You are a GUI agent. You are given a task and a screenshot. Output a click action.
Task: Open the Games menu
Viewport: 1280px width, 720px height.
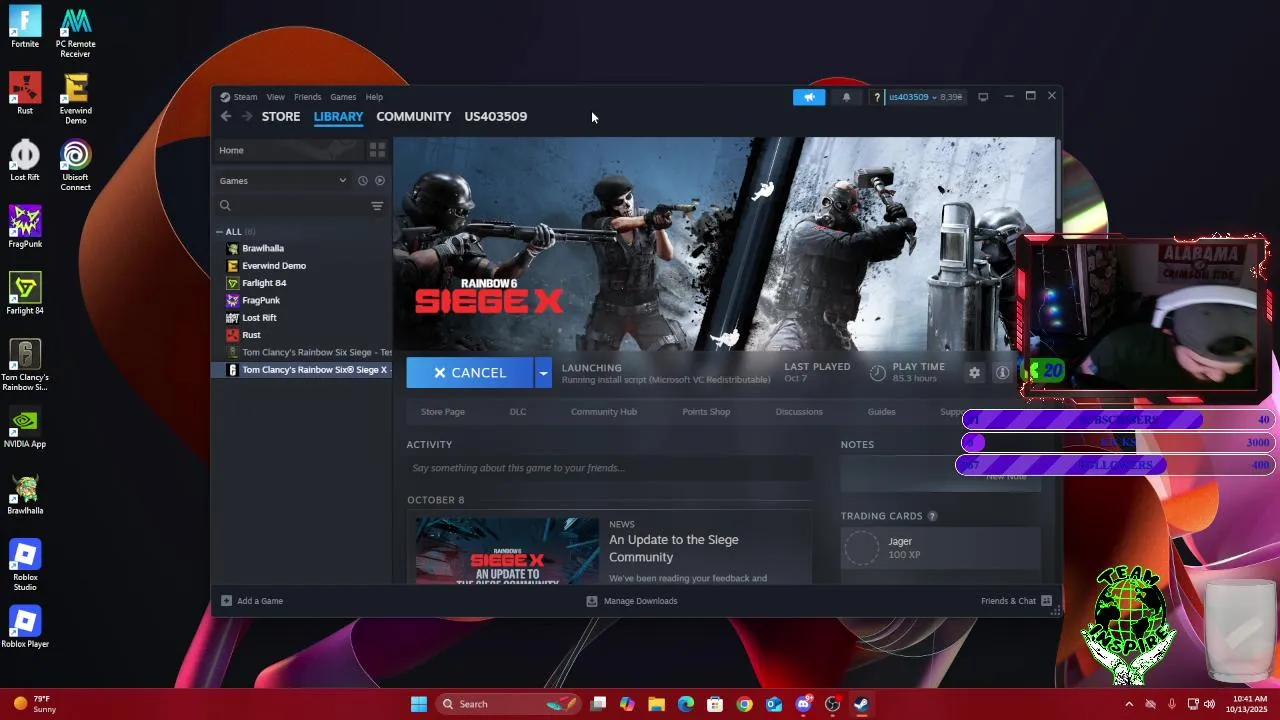343,97
